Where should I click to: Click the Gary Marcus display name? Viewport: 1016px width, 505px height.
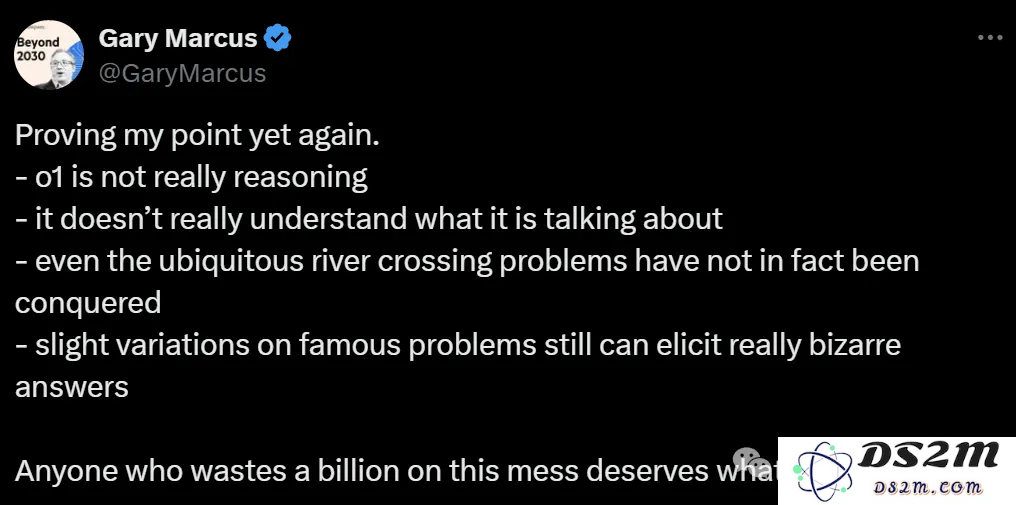click(178, 38)
